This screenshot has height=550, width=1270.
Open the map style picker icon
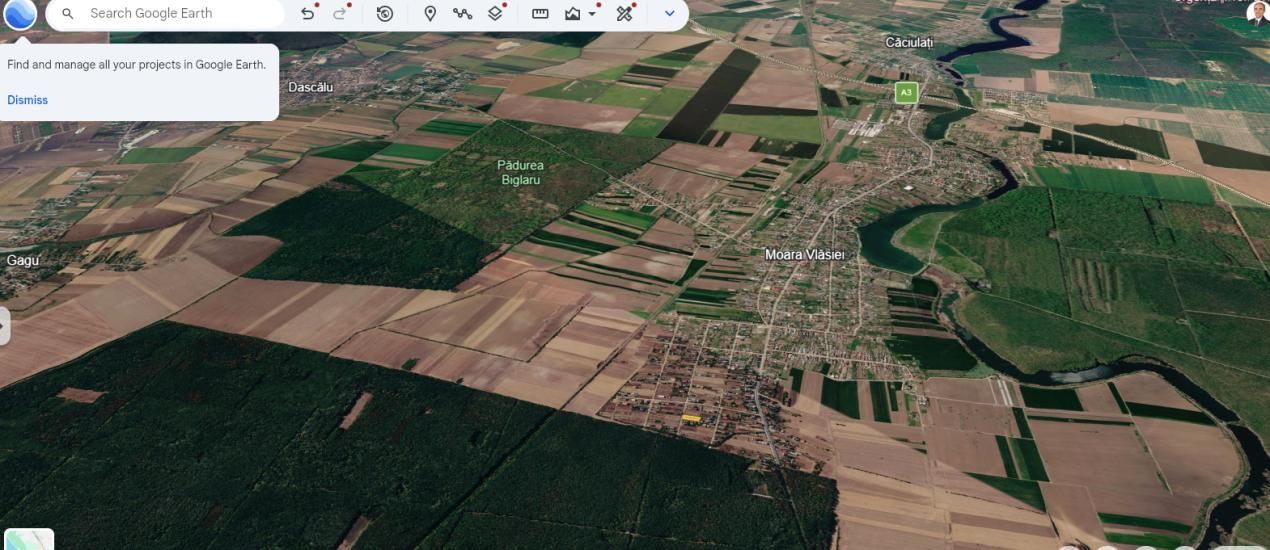point(573,14)
